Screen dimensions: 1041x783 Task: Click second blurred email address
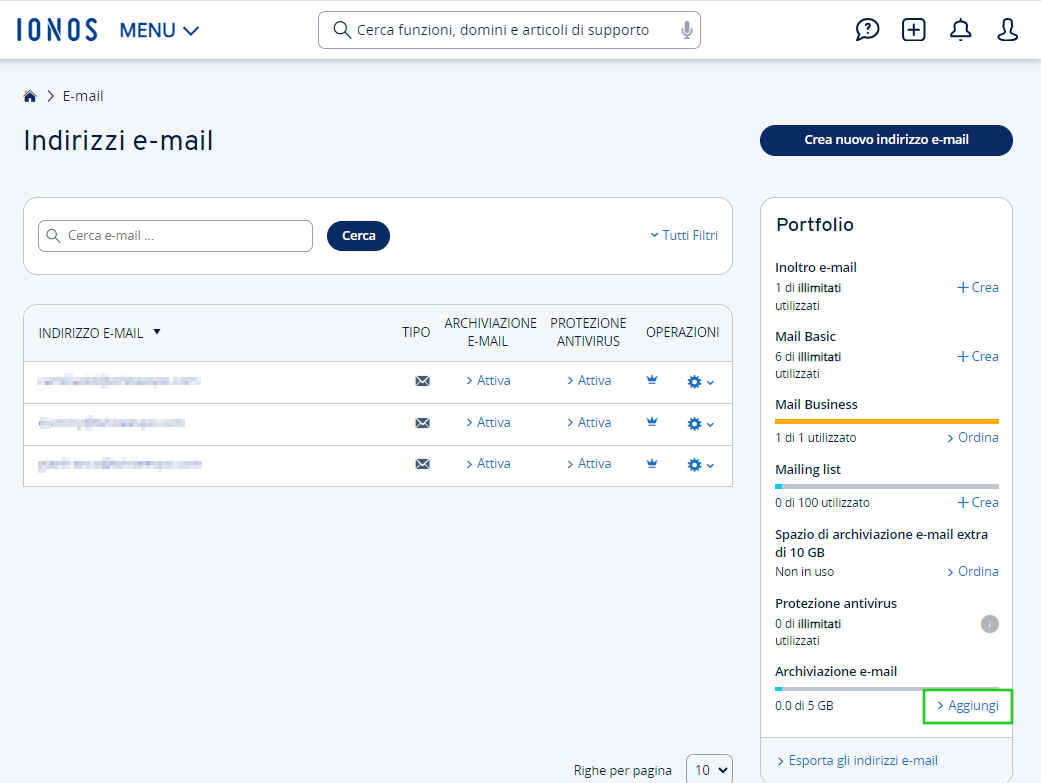tap(112, 422)
